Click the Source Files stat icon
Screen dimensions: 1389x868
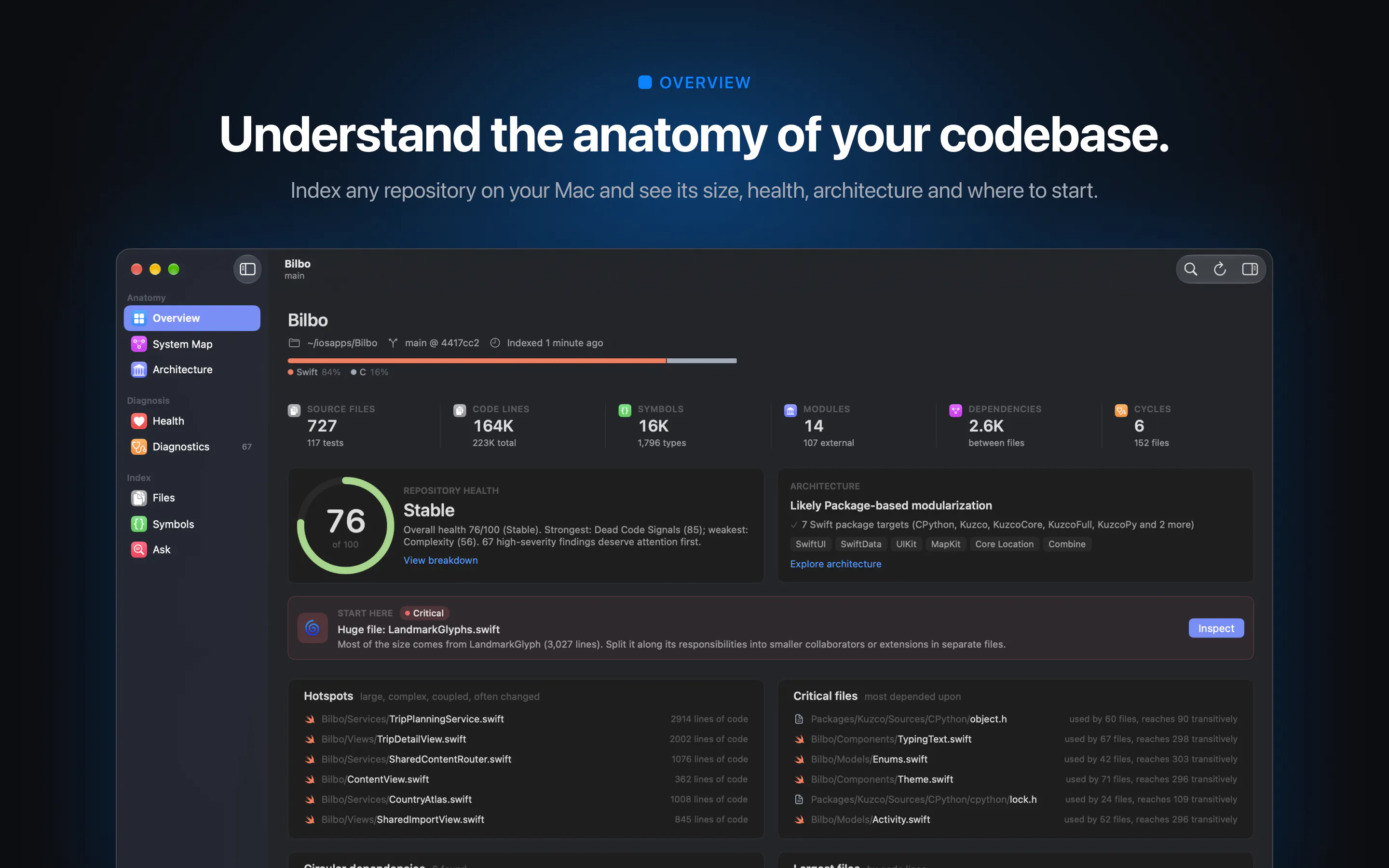(294, 410)
